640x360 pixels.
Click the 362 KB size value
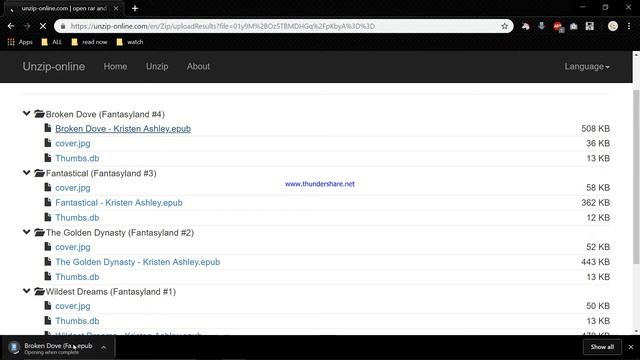click(596, 203)
